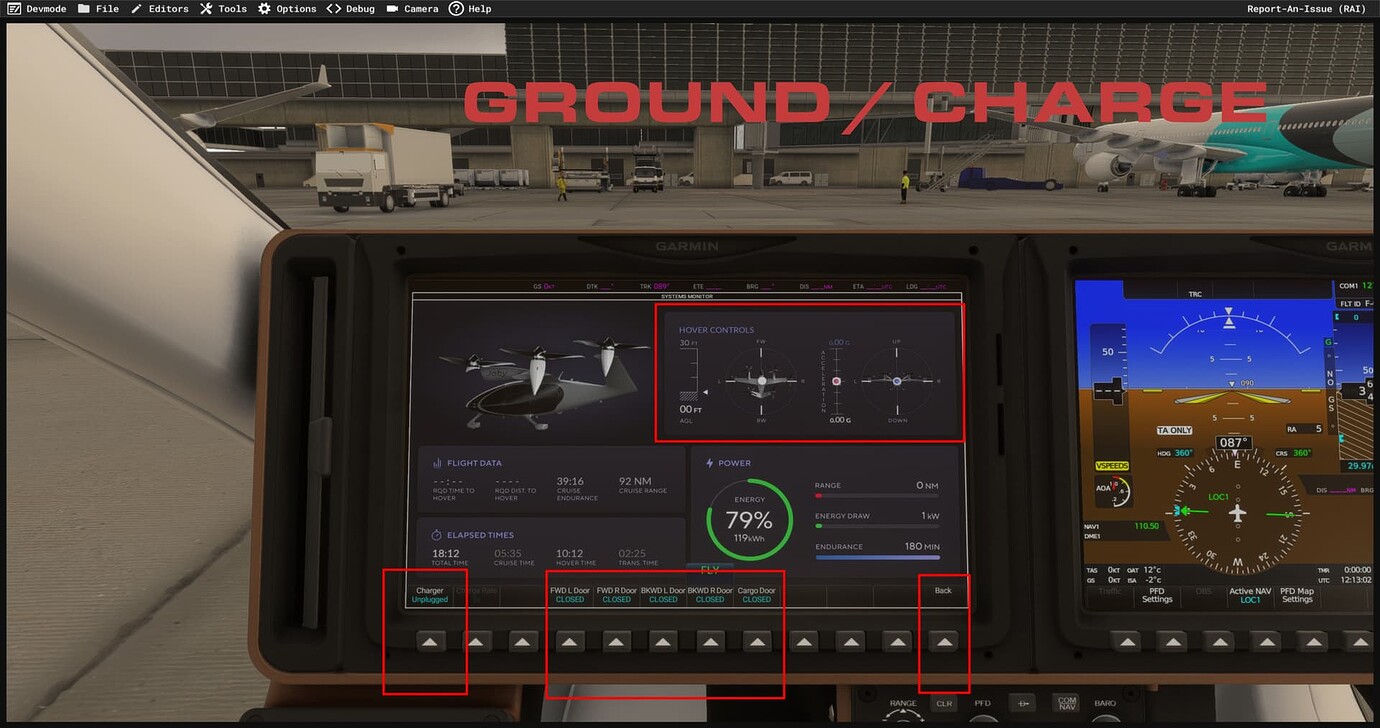Screen dimensions: 1380x728
Task: Open the Debug menu
Action: [x=350, y=8]
